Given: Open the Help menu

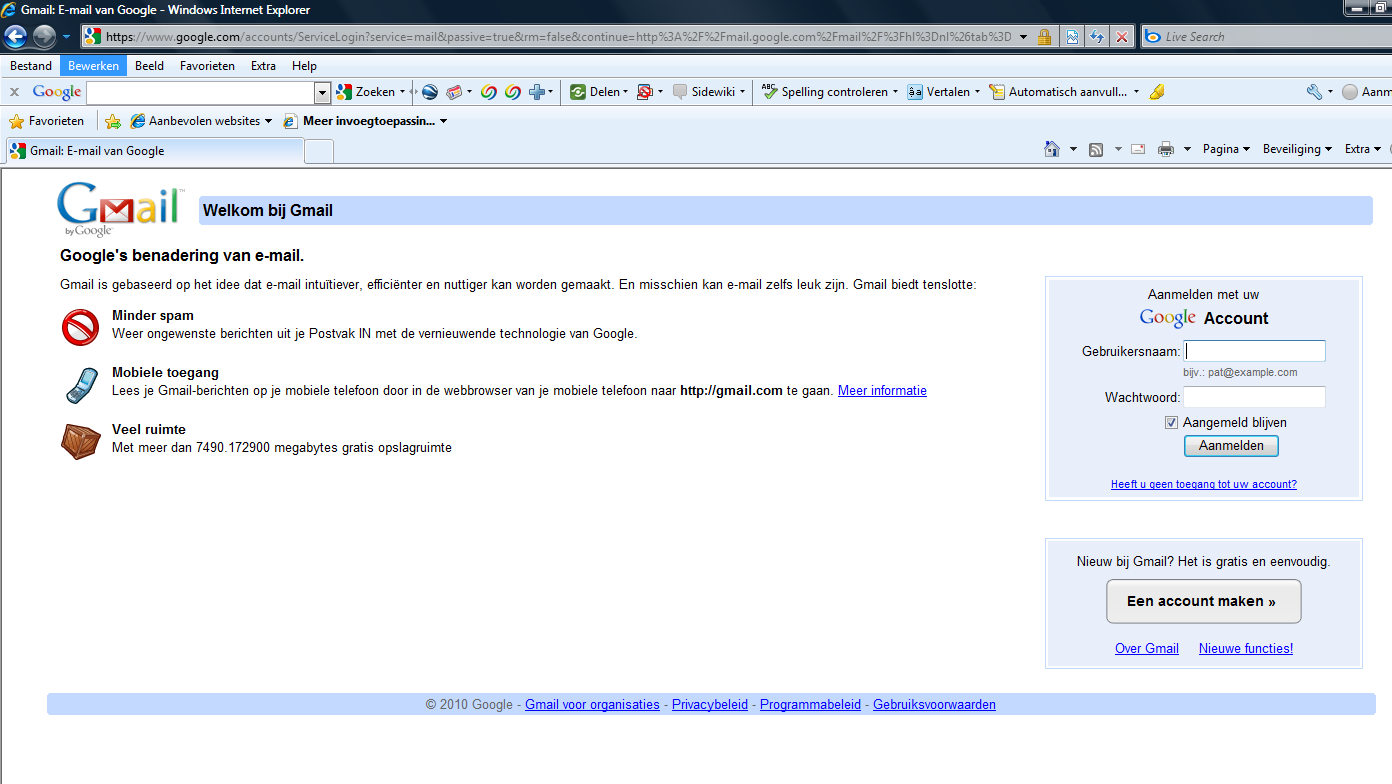Looking at the screenshot, I should (x=304, y=66).
